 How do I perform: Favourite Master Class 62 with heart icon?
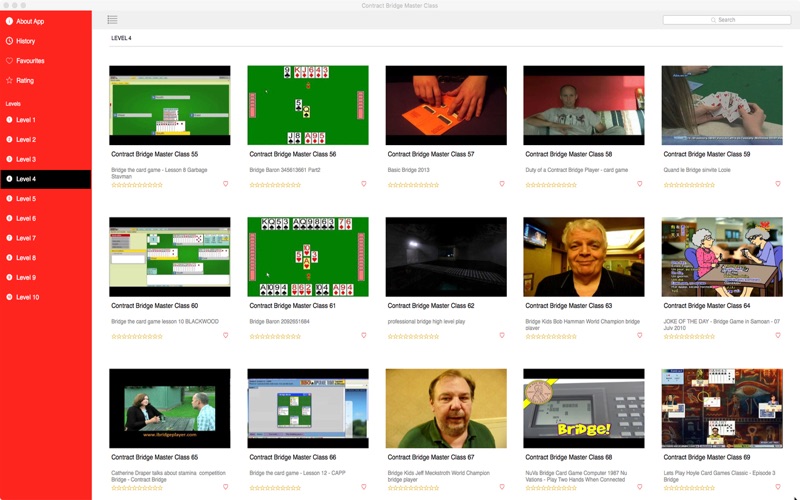(x=502, y=335)
